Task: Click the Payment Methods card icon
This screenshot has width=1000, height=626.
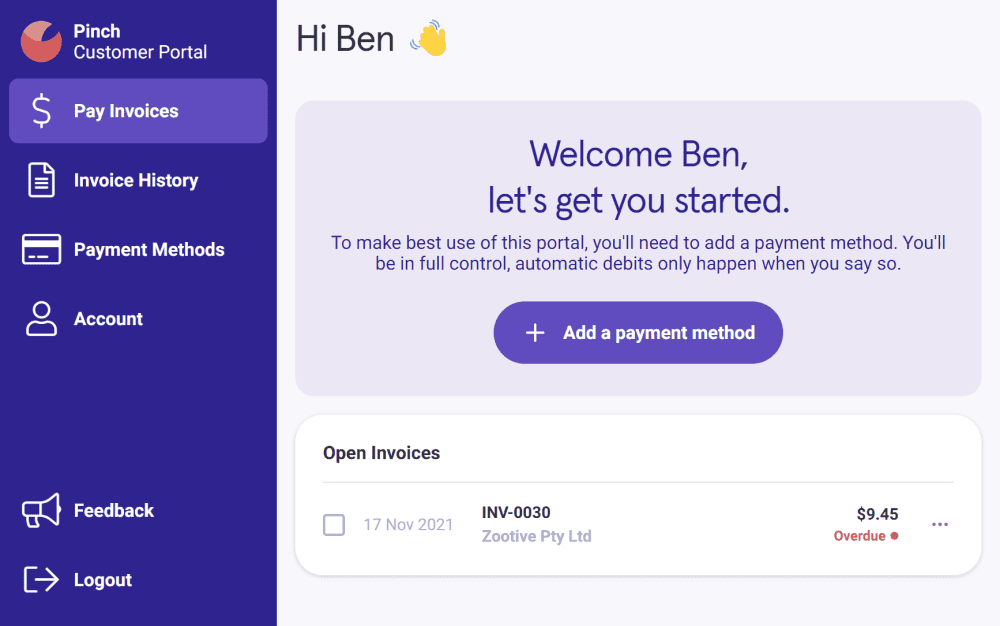Action: [x=40, y=249]
